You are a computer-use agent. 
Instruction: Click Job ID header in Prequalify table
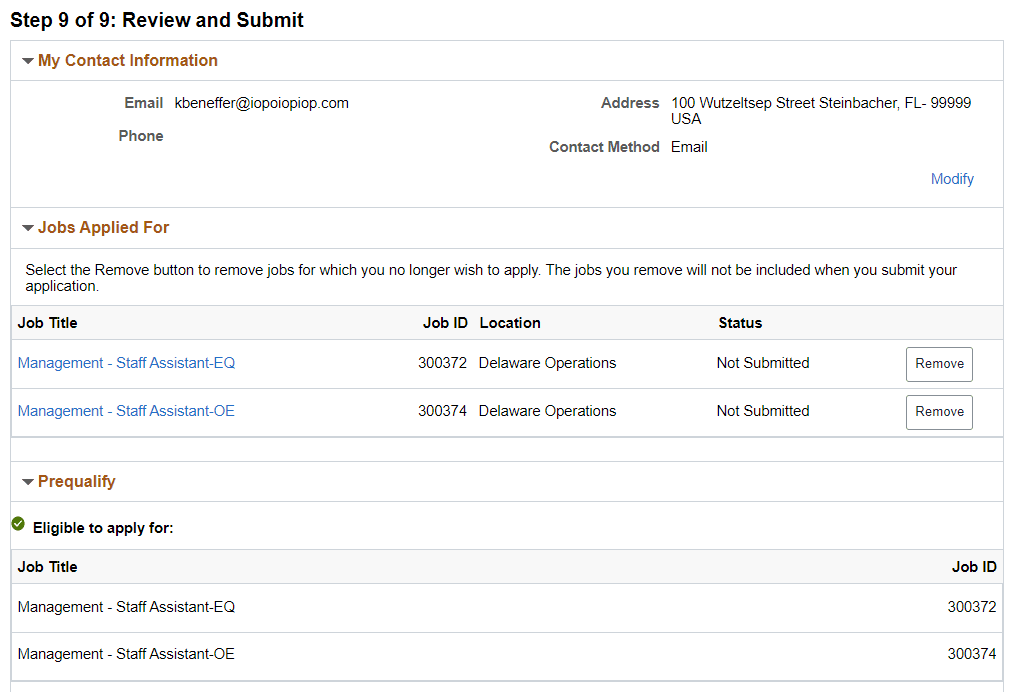coord(973,567)
